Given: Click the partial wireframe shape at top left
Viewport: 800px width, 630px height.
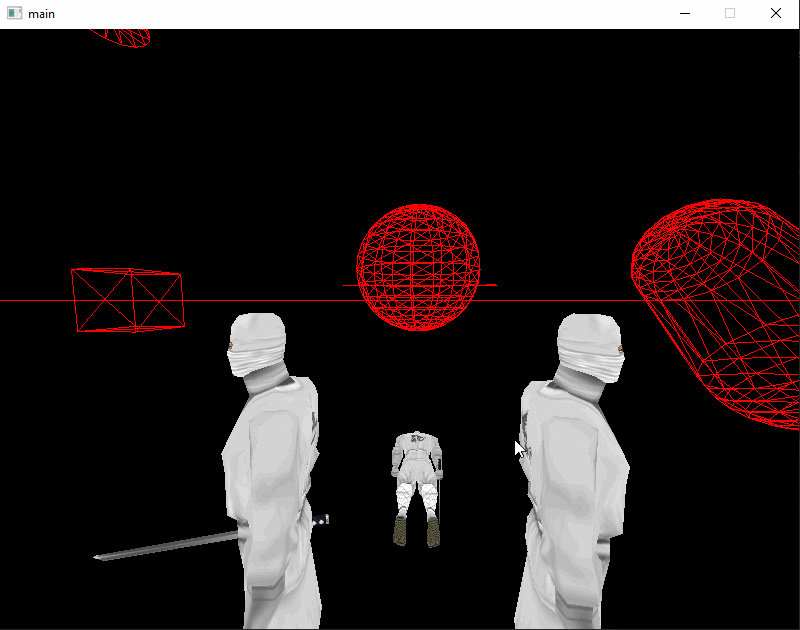Looking at the screenshot, I should (121, 38).
